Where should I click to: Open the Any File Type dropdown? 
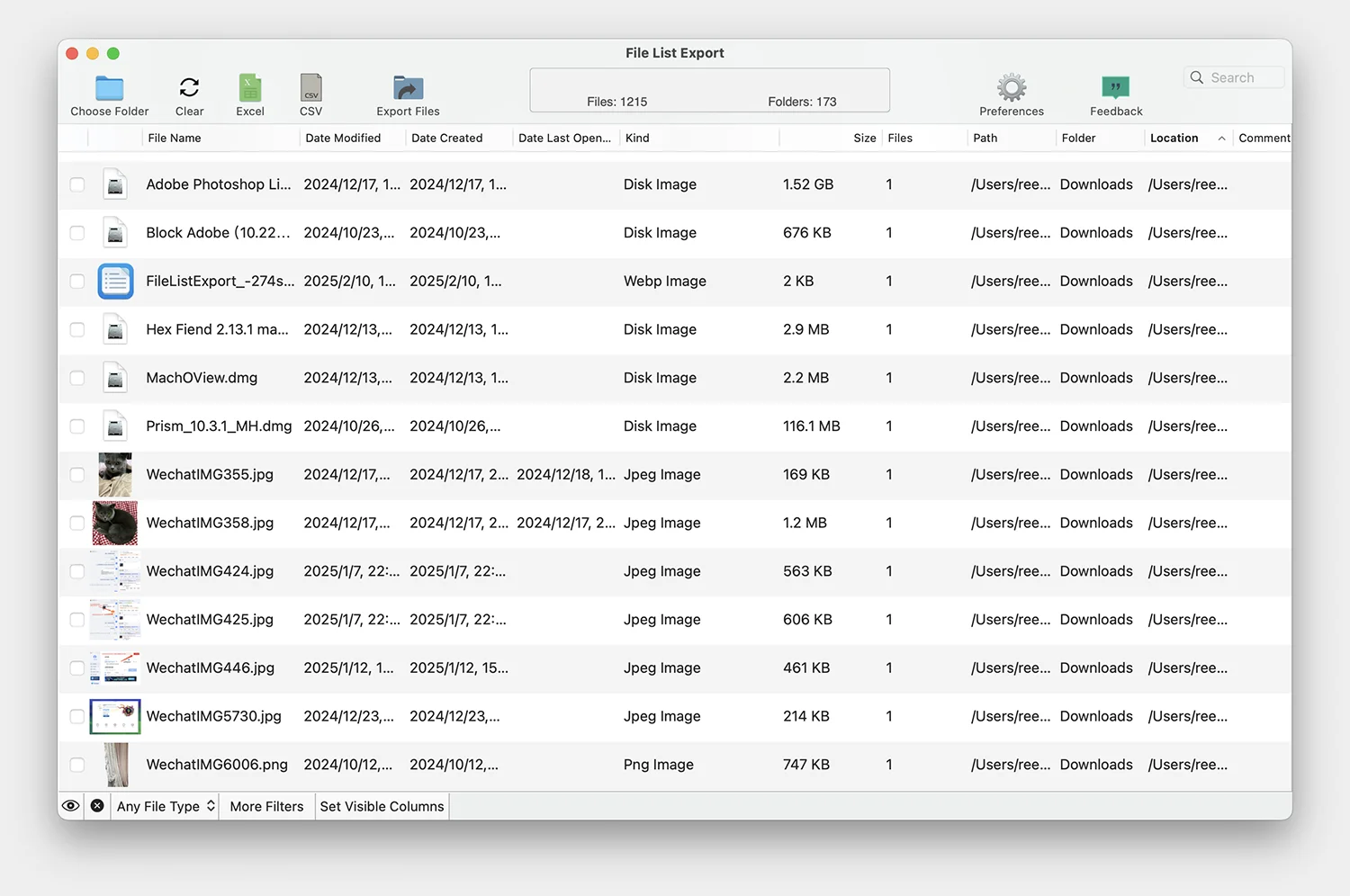click(x=166, y=806)
